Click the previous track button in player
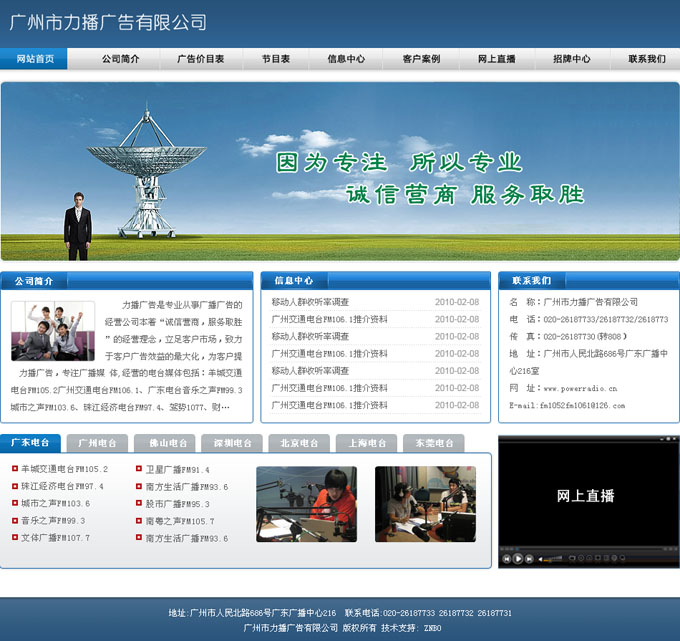 [507, 559]
